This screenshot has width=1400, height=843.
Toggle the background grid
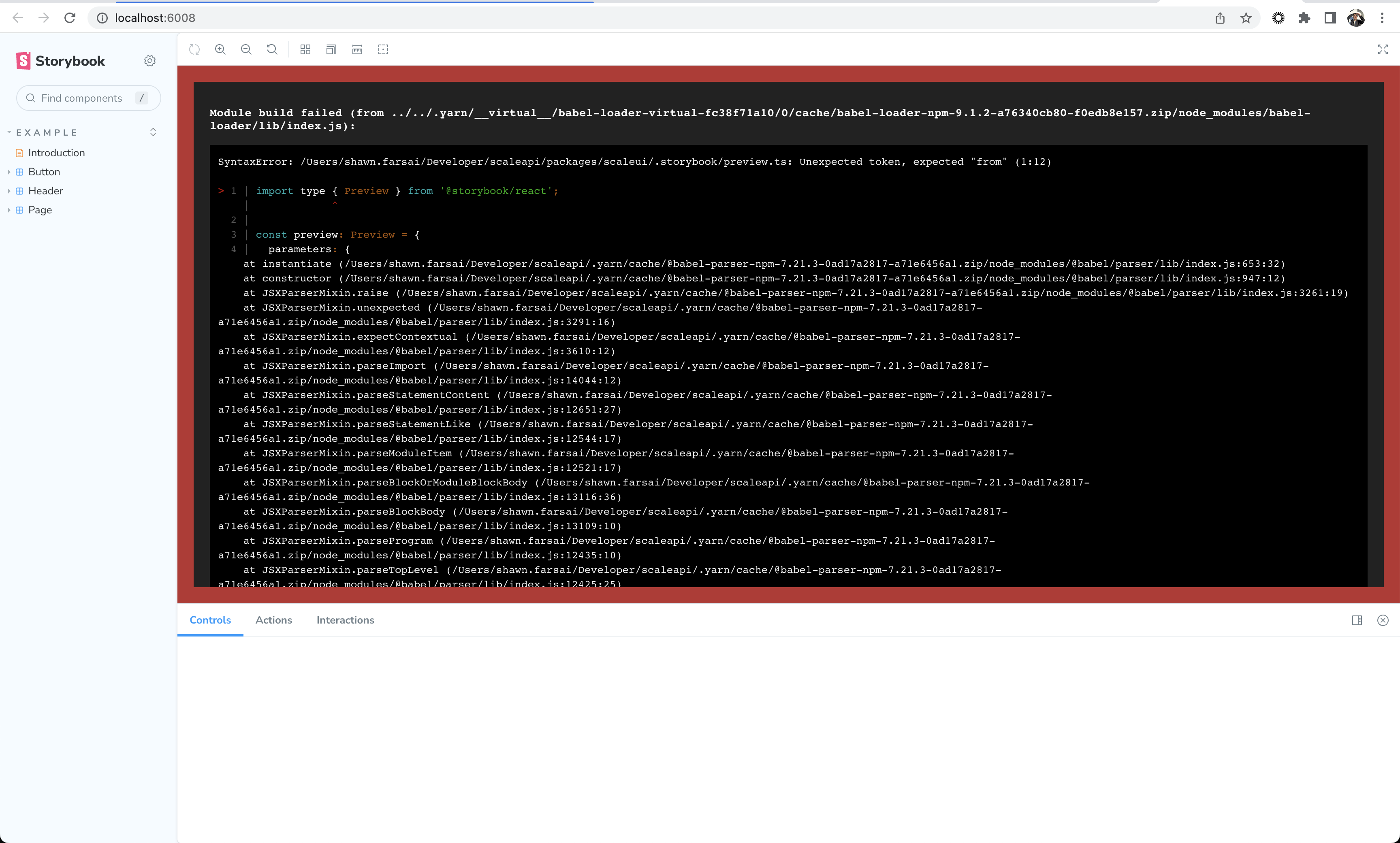[x=305, y=49]
